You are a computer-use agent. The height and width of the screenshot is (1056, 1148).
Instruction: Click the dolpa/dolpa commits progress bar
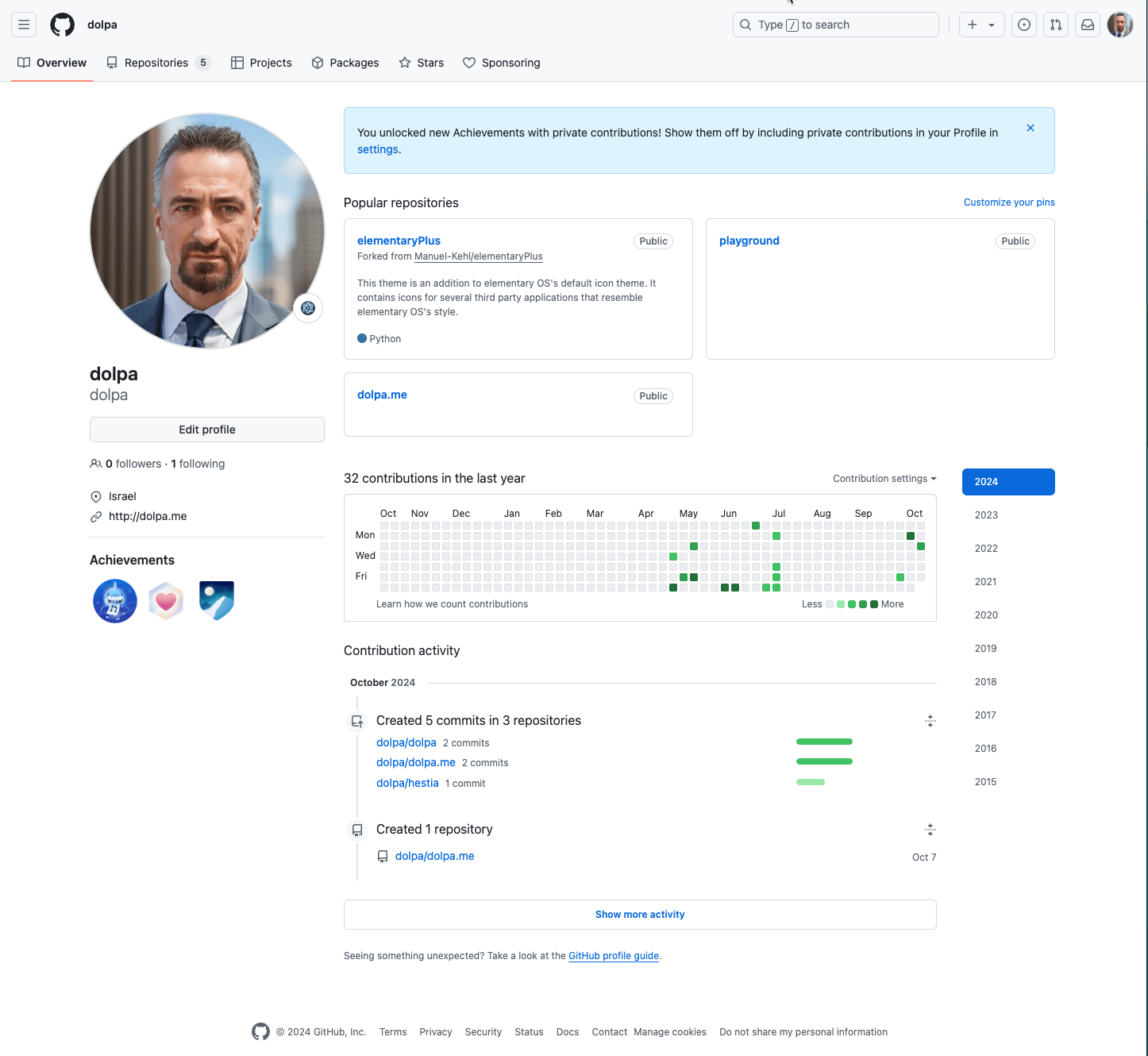click(824, 742)
